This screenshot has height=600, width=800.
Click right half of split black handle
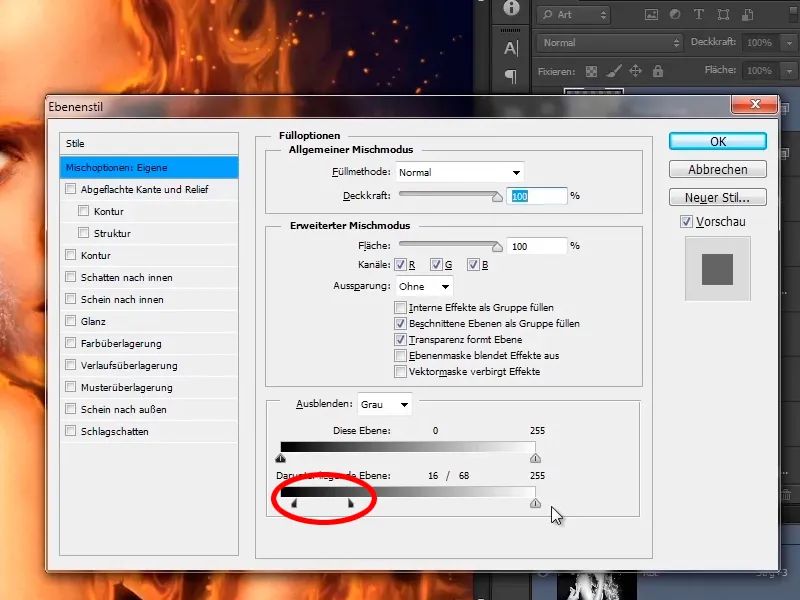click(351, 504)
